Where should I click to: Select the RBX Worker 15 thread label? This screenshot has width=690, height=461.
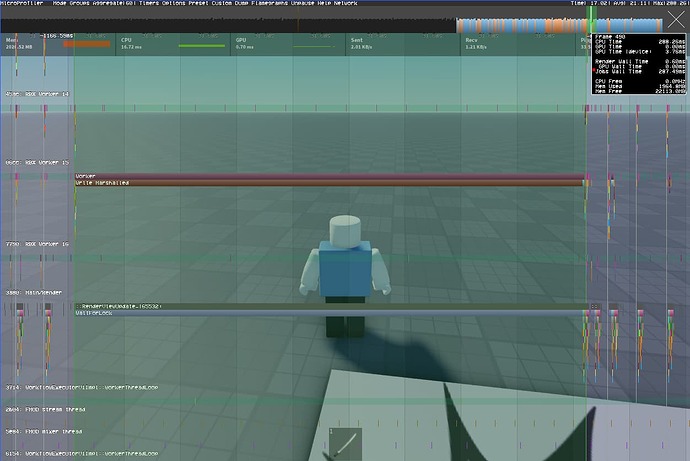[37, 163]
